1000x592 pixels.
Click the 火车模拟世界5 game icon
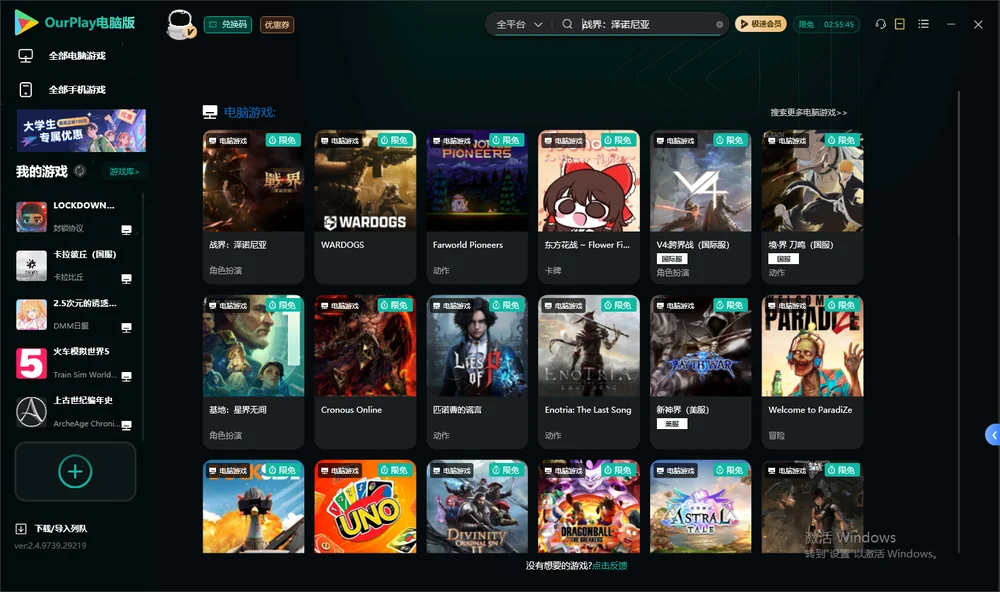31,364
